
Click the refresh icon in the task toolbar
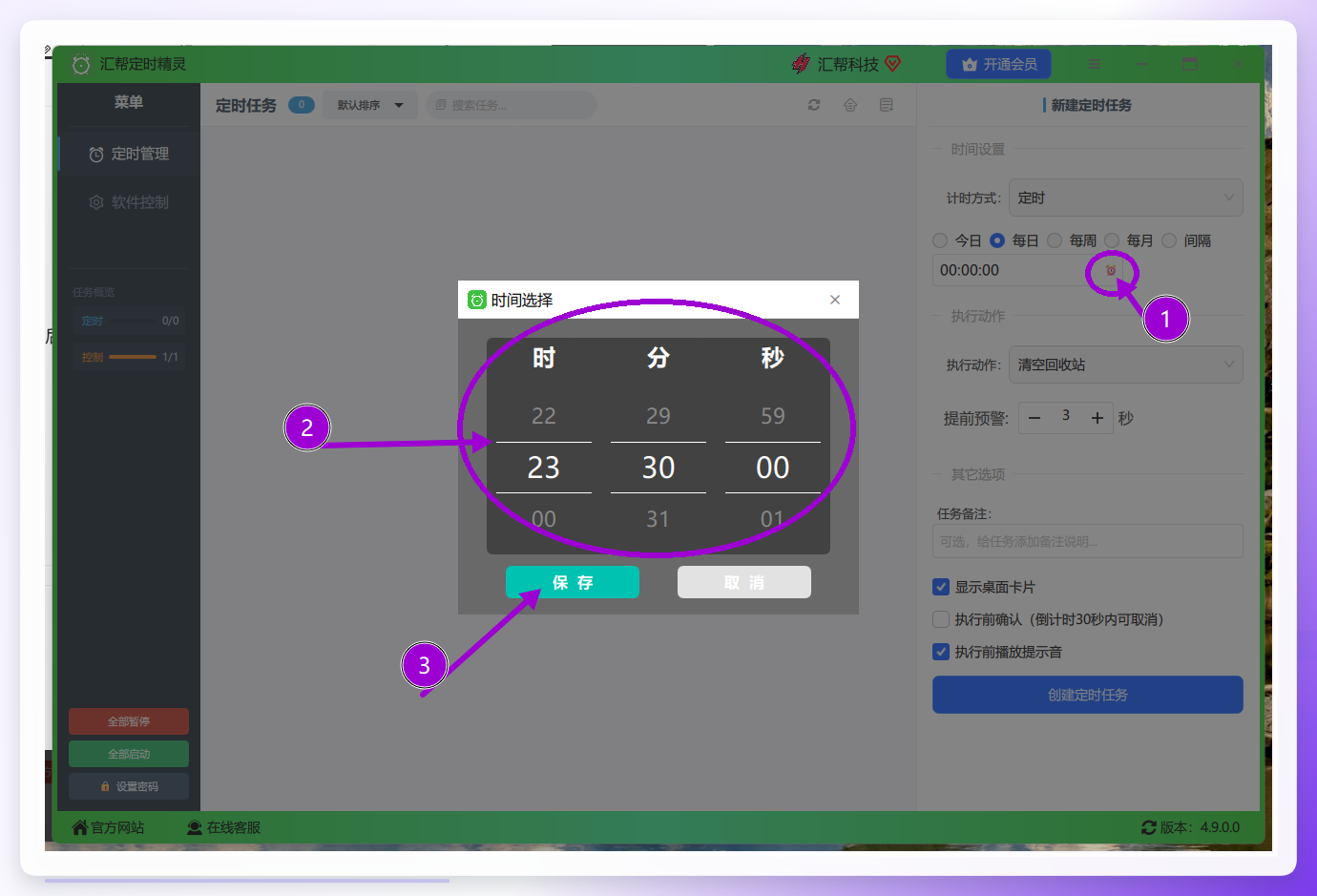tap(814, 105)
